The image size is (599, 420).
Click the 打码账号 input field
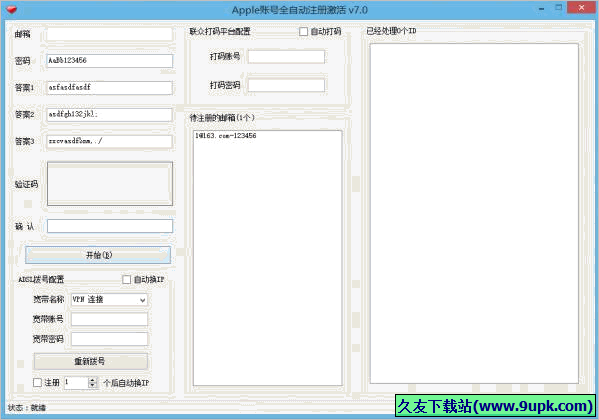pyautogui.click(x=286, y=57)
